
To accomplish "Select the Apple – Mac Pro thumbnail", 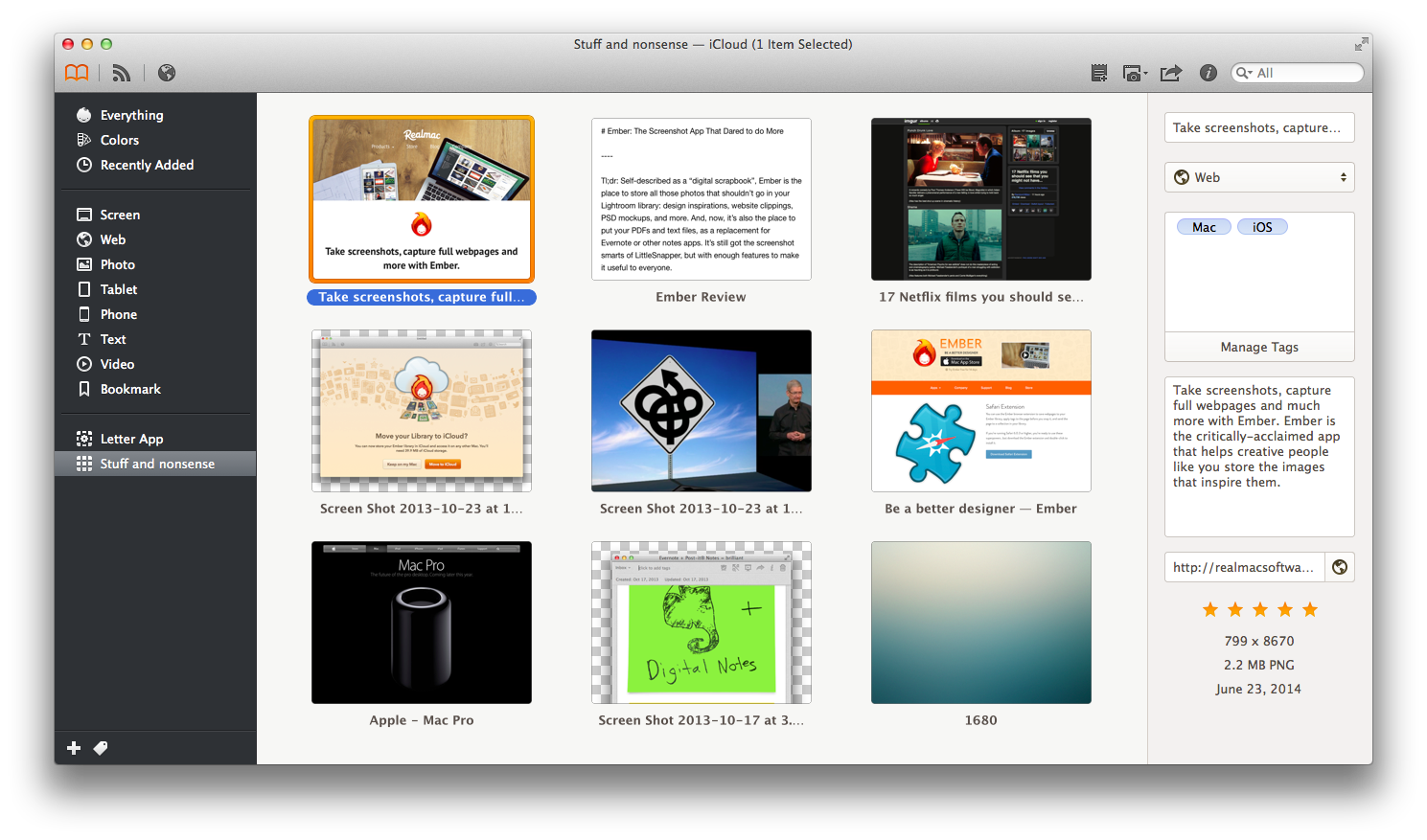I will coord(422,623).
